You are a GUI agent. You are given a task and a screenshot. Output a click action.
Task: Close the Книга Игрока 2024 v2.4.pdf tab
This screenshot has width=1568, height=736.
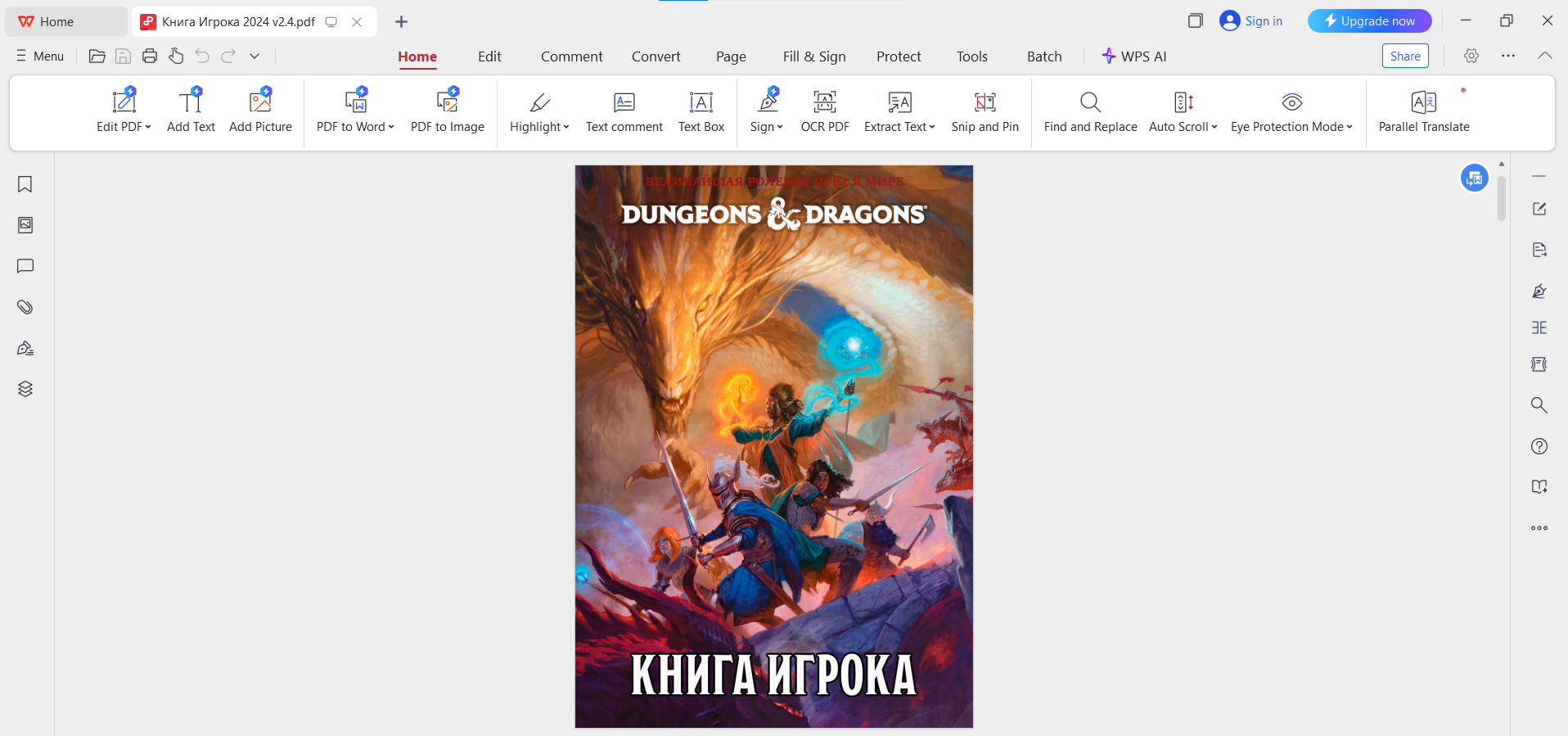coord(357,22)
